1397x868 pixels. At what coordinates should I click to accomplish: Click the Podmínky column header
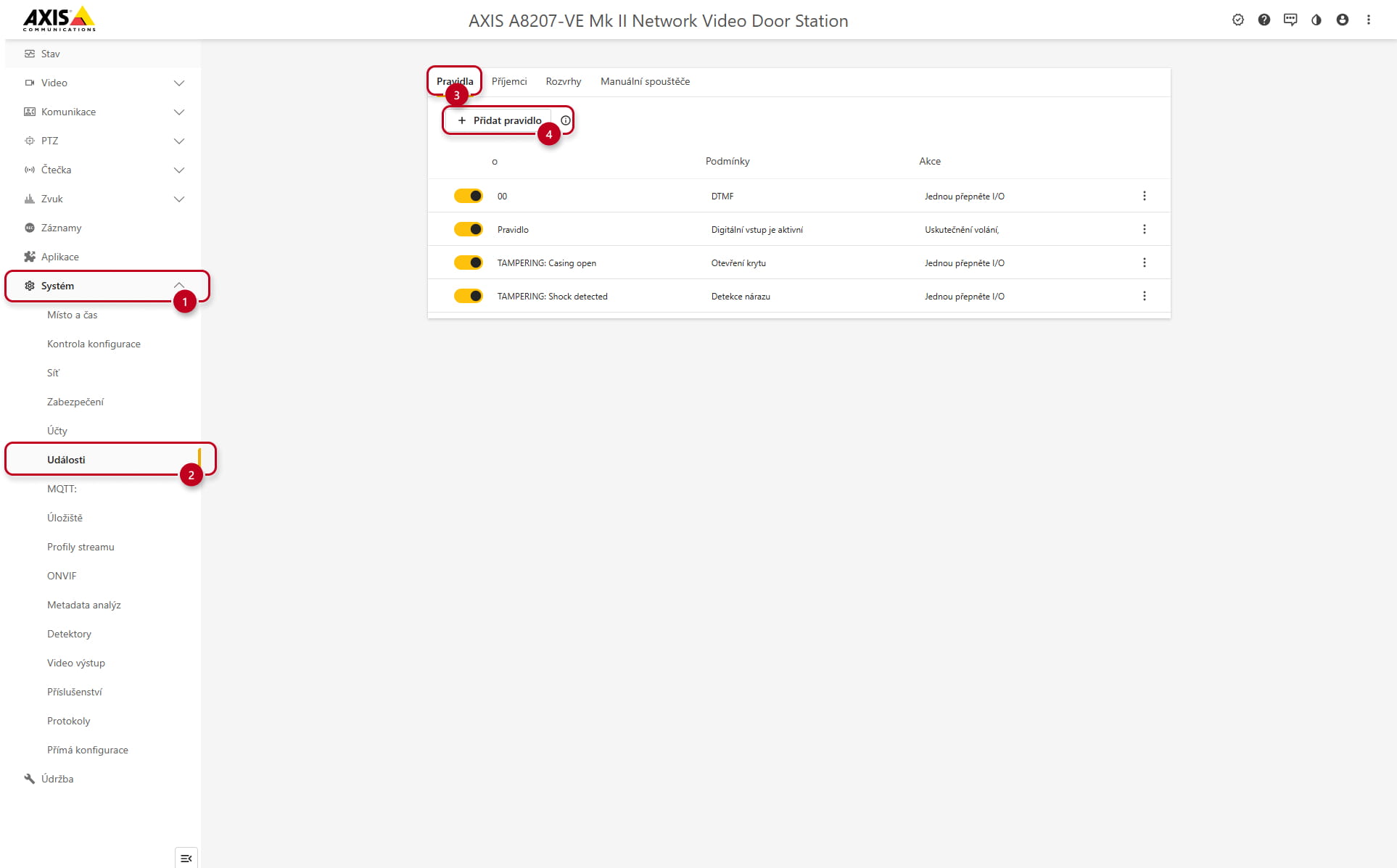tap(728, 161)
